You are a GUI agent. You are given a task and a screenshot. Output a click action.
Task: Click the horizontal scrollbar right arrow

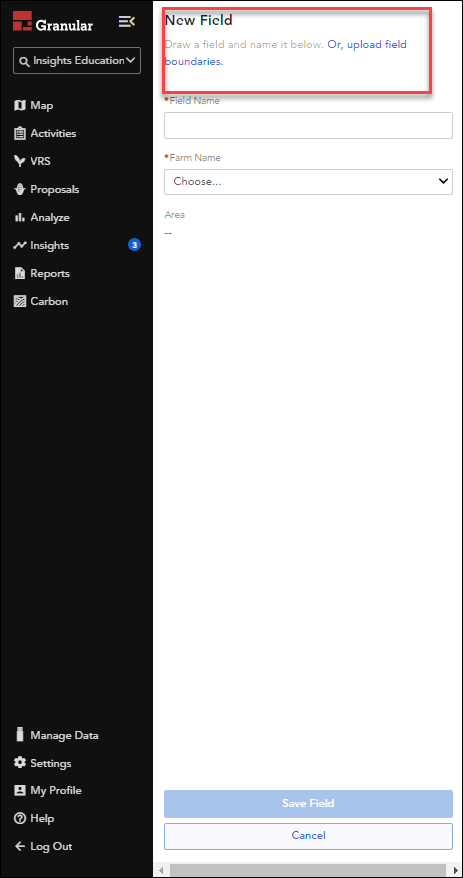click(455, 870)
